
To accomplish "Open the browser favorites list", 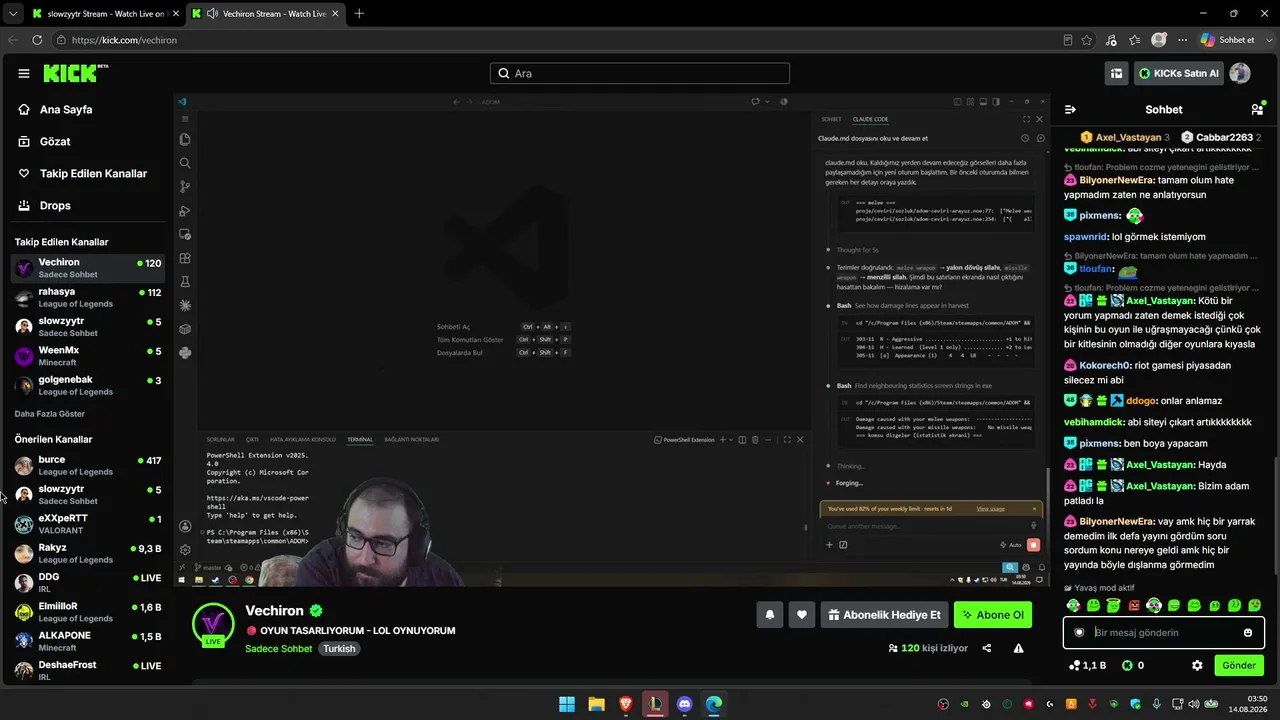I will 1135,40.
